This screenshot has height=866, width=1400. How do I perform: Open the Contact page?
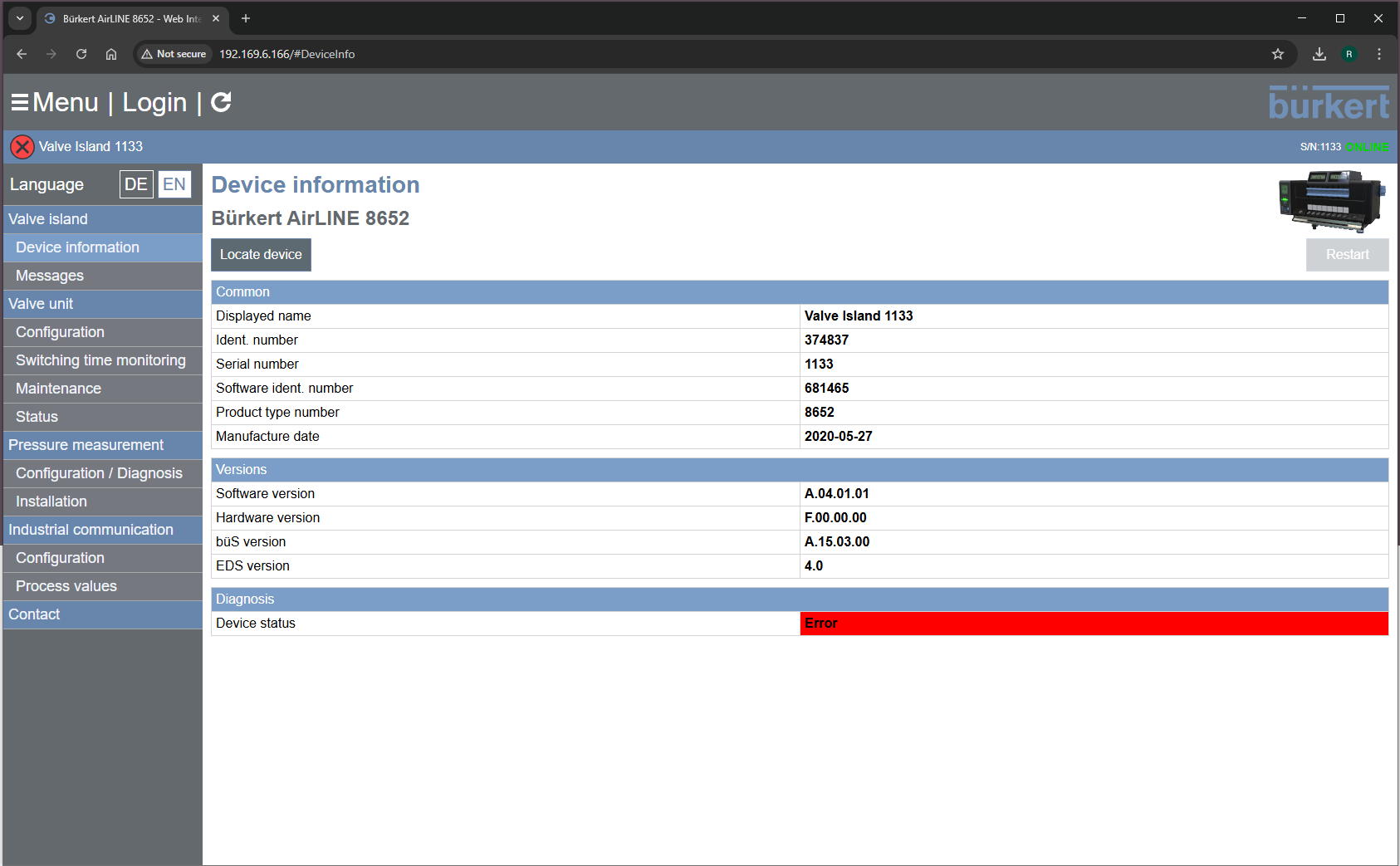pyautogui.click(x=103, y=614)
